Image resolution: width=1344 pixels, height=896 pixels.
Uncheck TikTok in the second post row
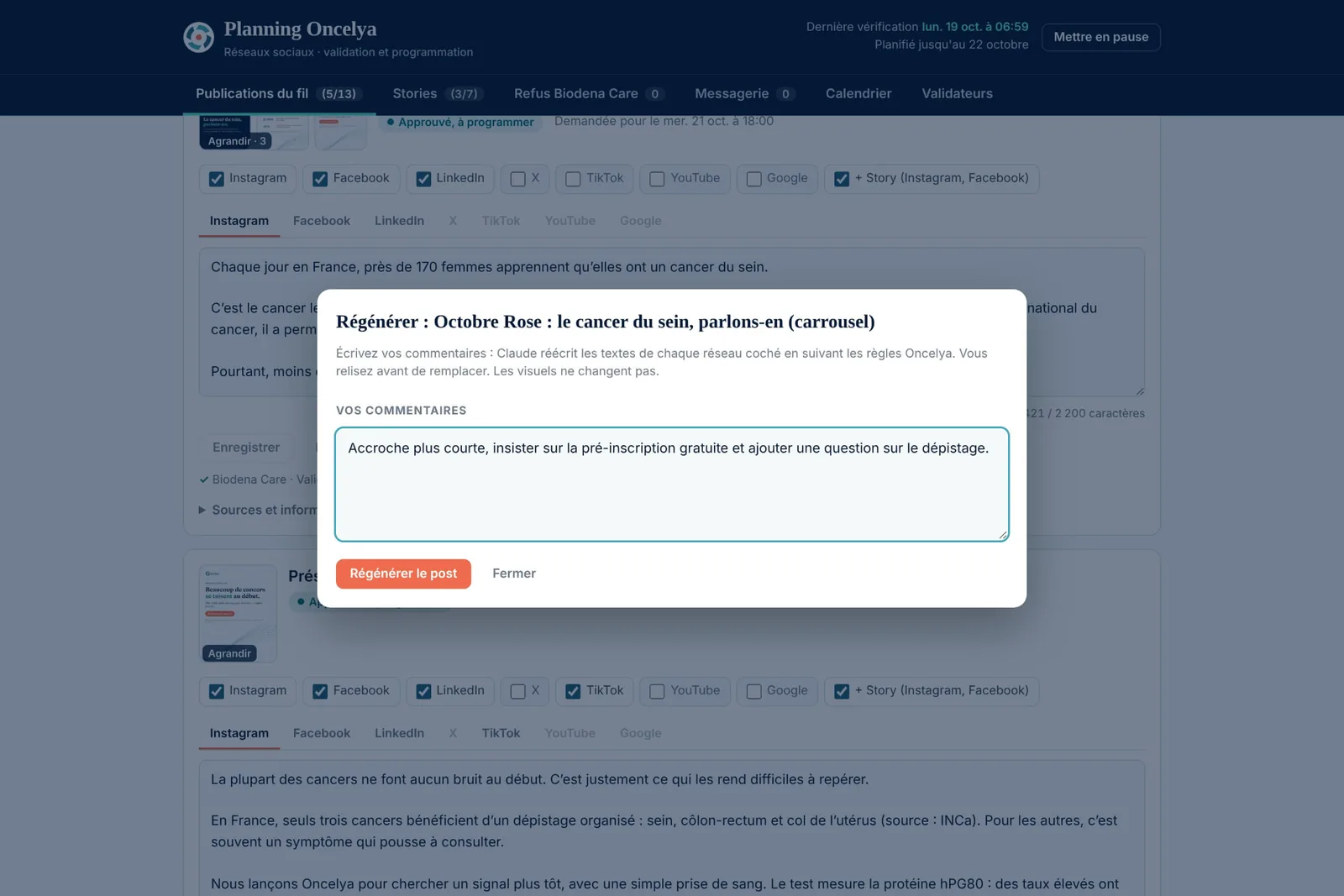[573, 691]
